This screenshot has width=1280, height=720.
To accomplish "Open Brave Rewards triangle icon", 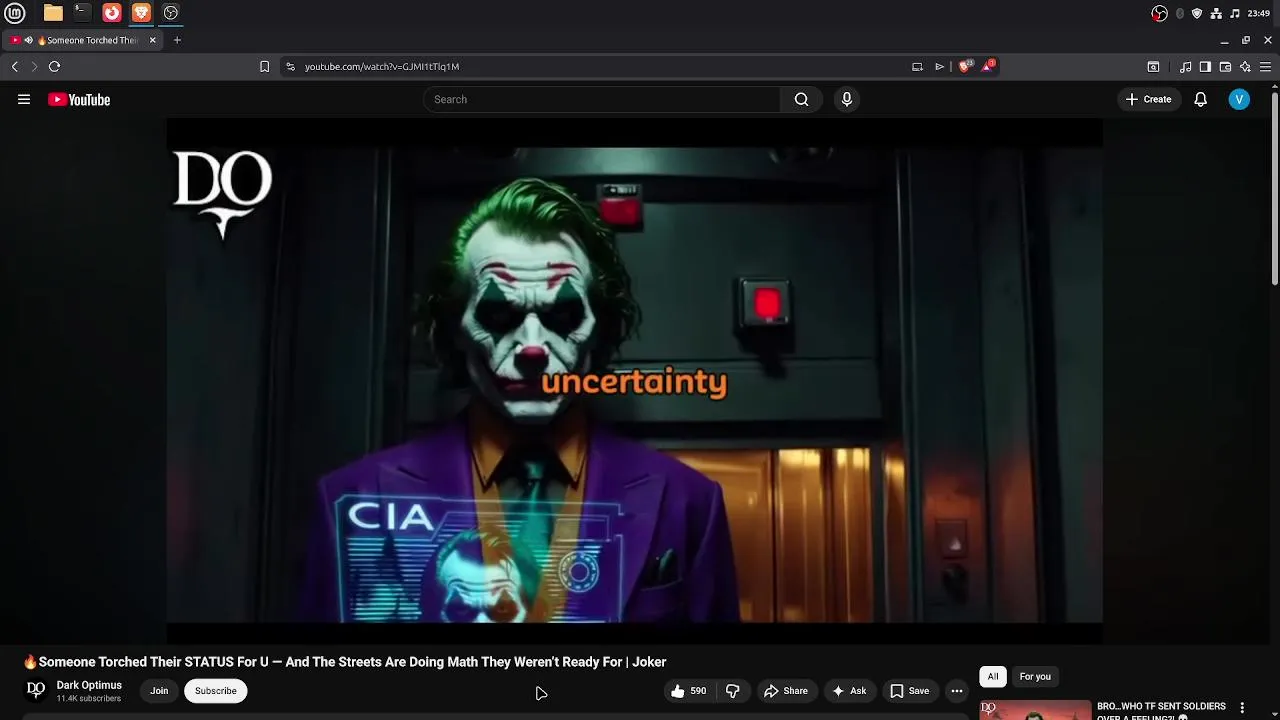I will coord(988,66).
